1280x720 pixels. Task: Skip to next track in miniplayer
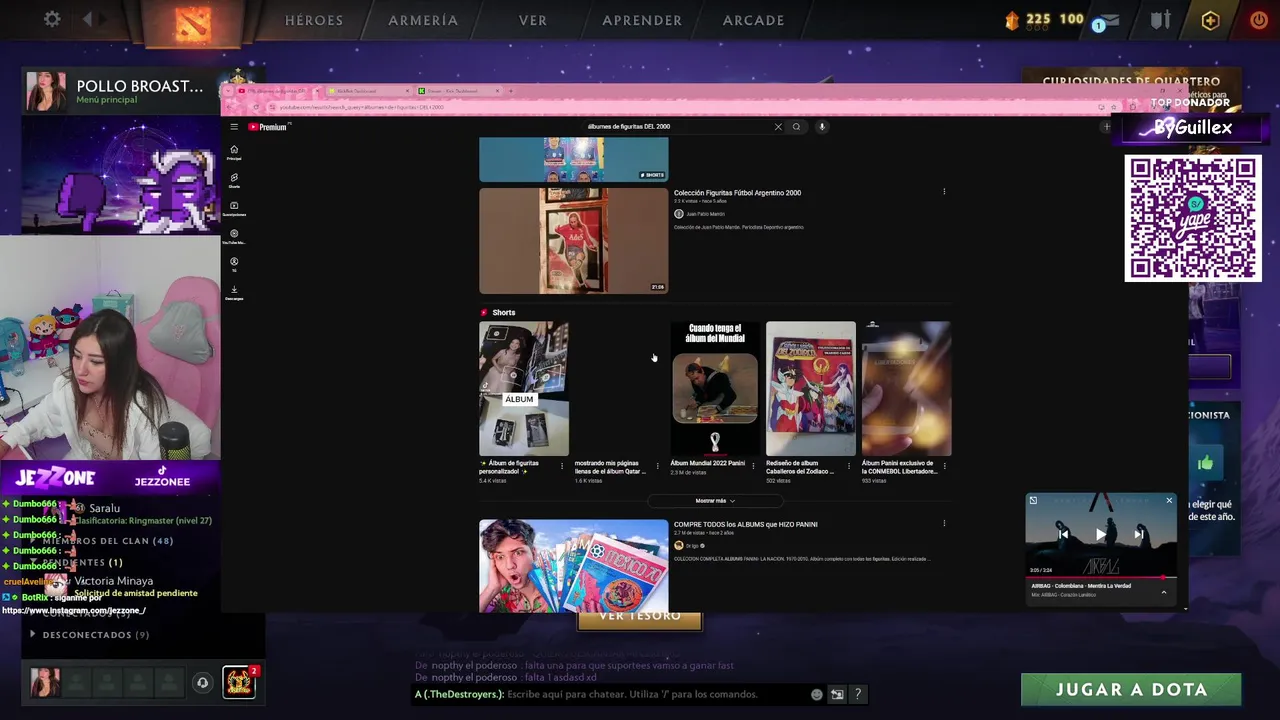(x=1138, y=534)
